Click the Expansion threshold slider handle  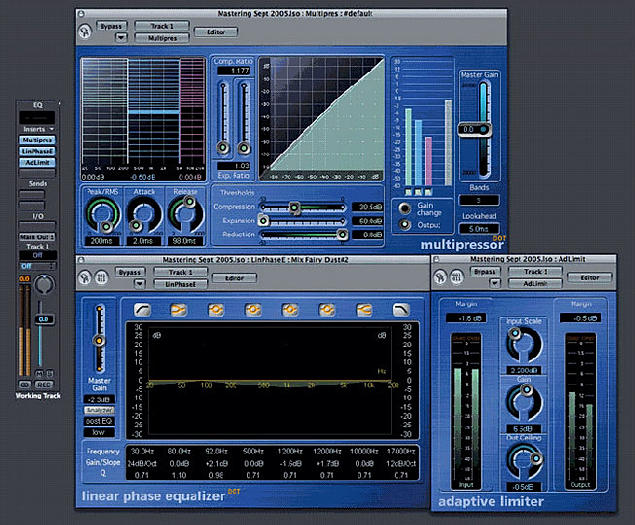click(264, 221)
